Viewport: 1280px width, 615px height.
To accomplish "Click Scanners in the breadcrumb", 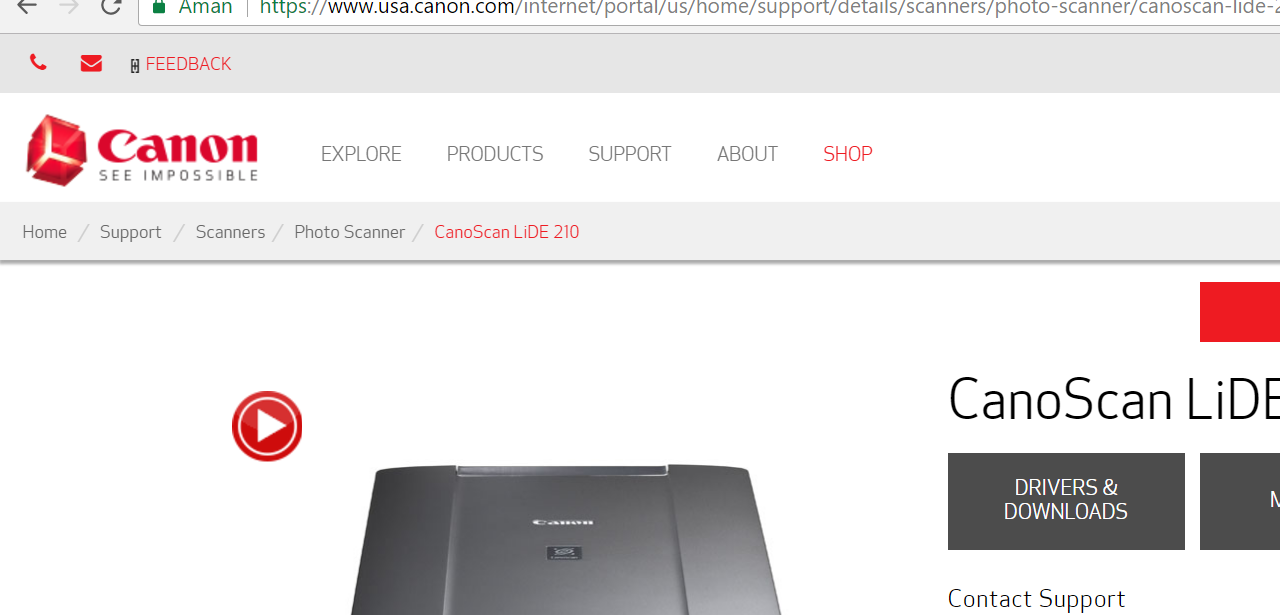I will click(230, 232).
